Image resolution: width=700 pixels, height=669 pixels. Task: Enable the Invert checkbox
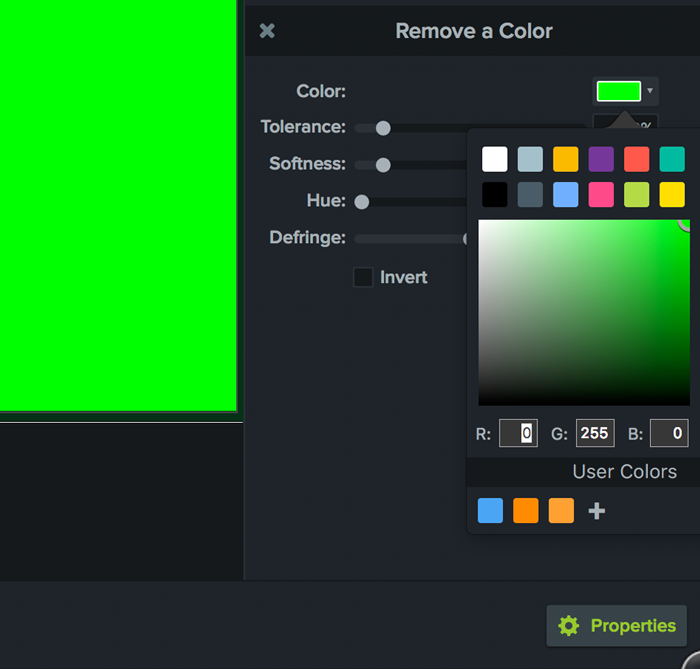(x=363, y=277)
